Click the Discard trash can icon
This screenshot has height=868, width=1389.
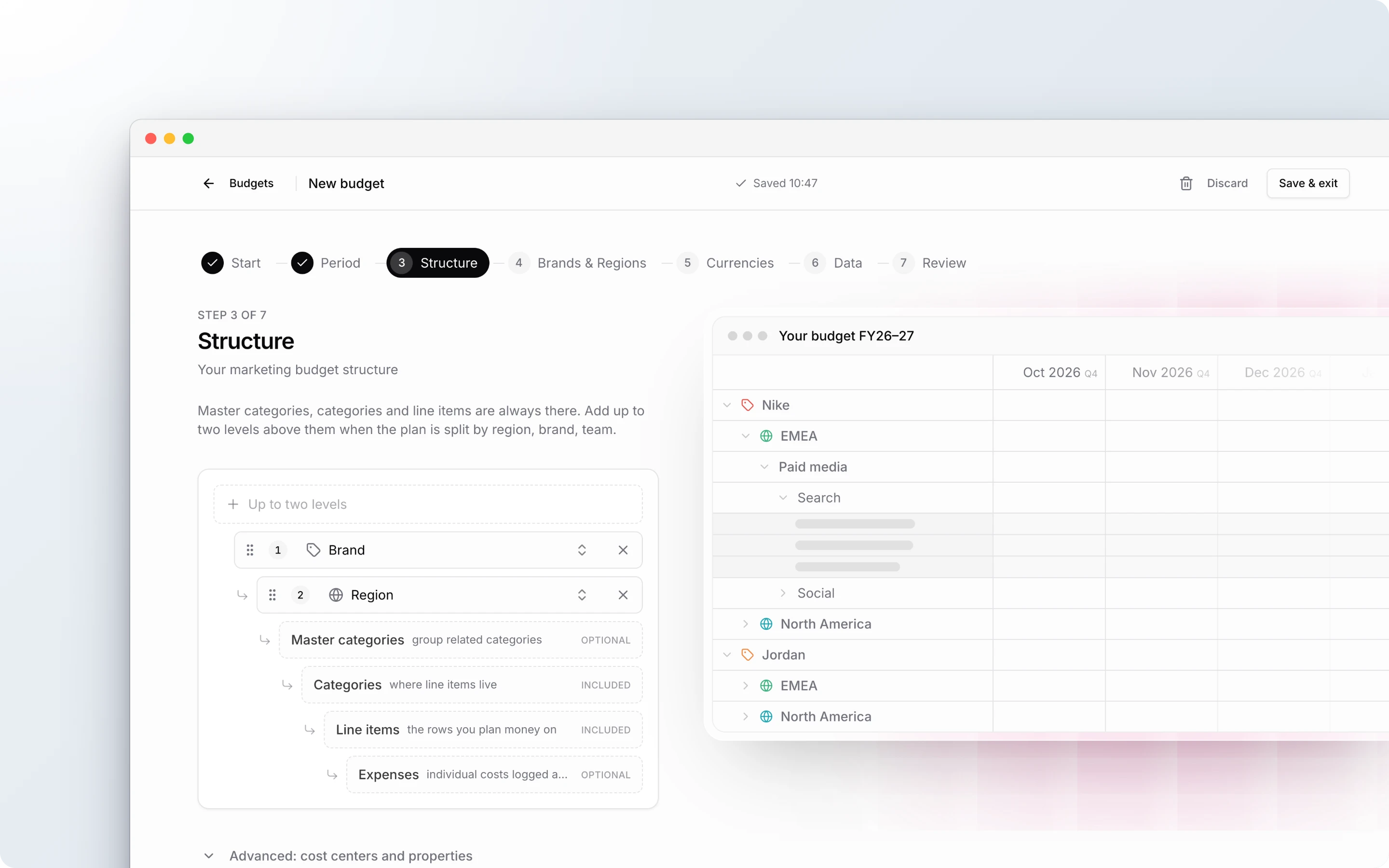tap(1186, 183)
